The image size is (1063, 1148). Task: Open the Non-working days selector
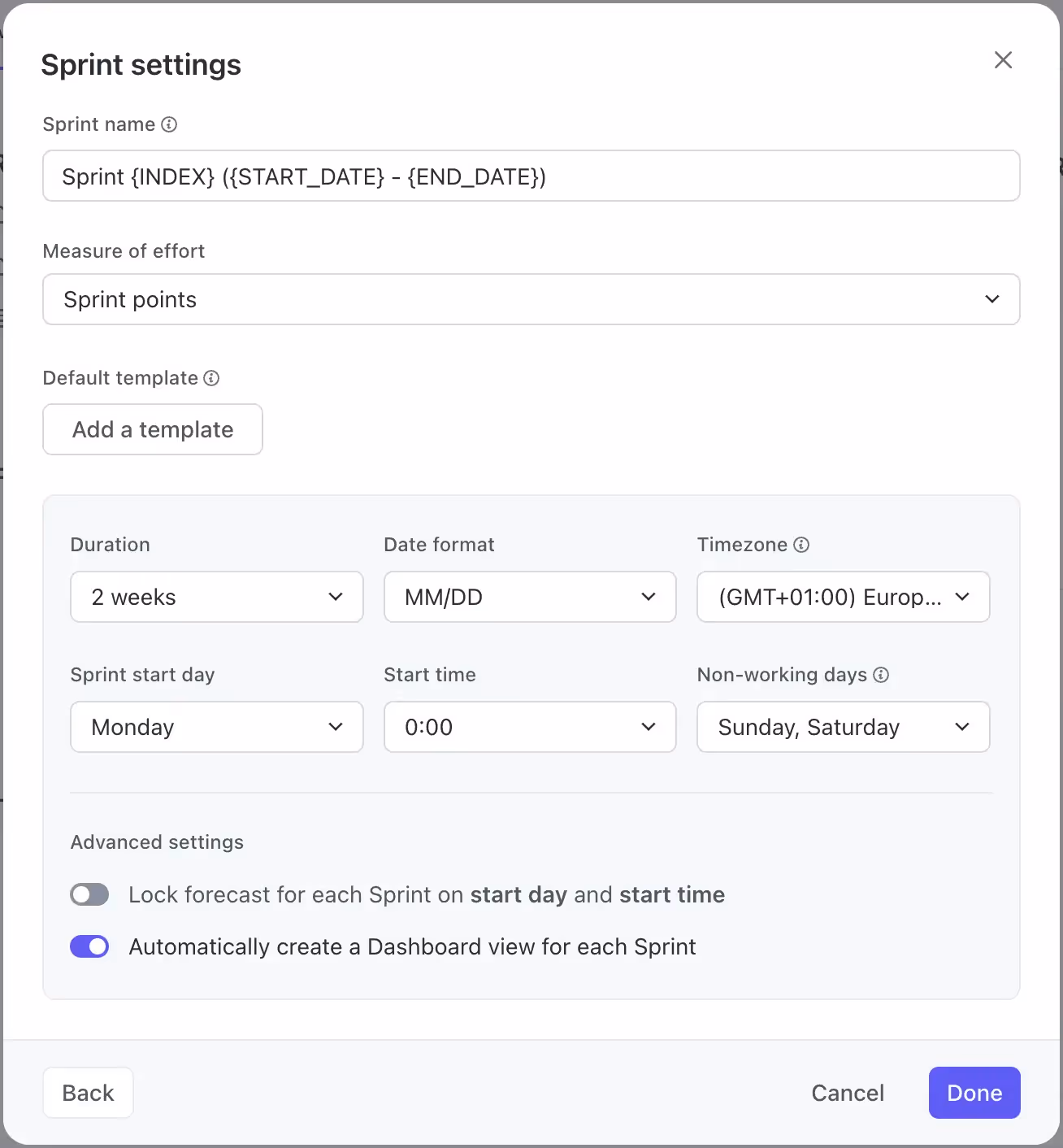pyautogui.click(x=843, y=727)
